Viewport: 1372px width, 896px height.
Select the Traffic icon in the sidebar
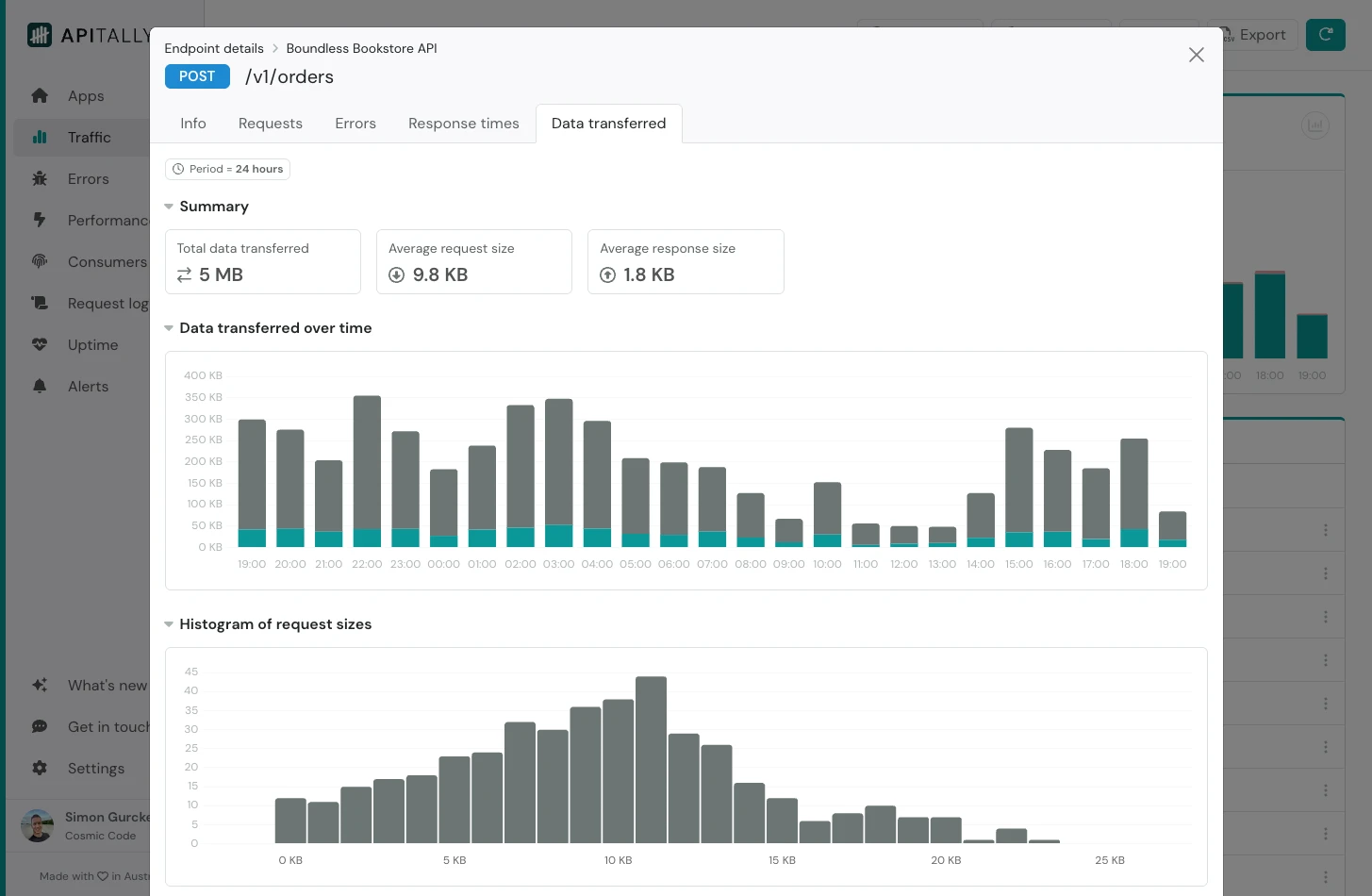click(x=40, y=137)
